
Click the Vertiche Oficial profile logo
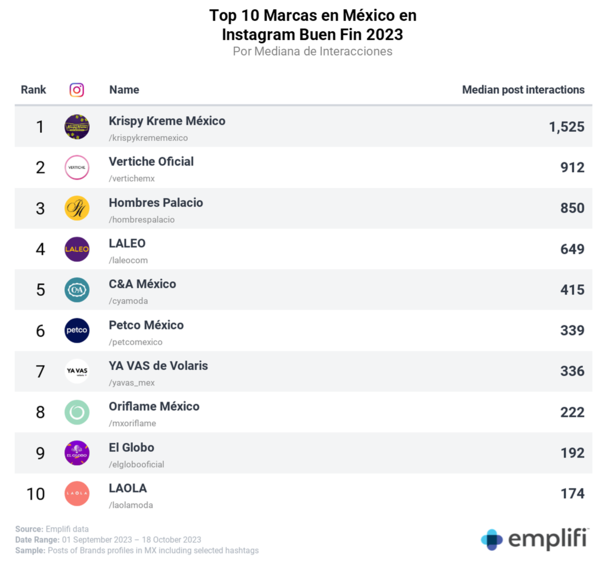point(77,168)
